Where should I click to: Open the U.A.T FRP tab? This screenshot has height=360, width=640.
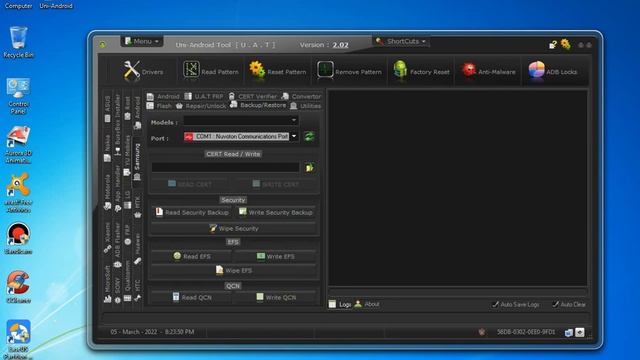click(204, 96)
